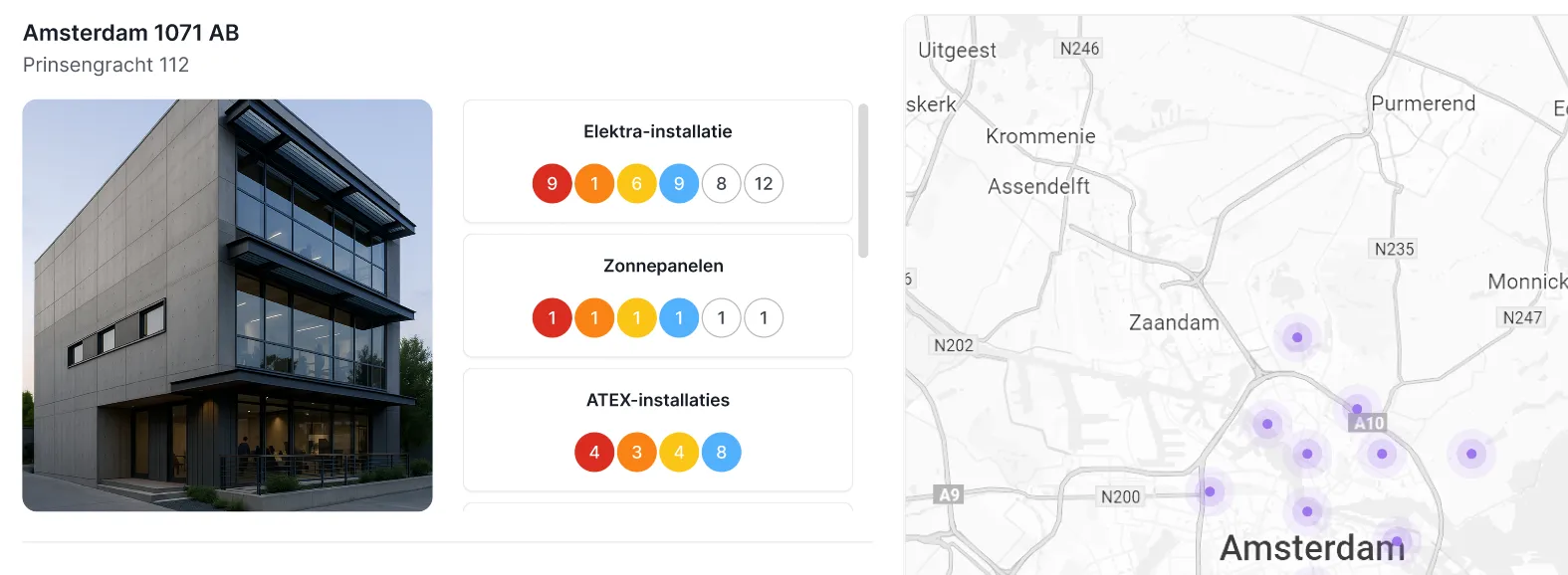Click the inspection list vertical scrollbar
Image resolution: width=1568 pixels, height=575 pixels.
pyautogui.click(x=863, y=180)
